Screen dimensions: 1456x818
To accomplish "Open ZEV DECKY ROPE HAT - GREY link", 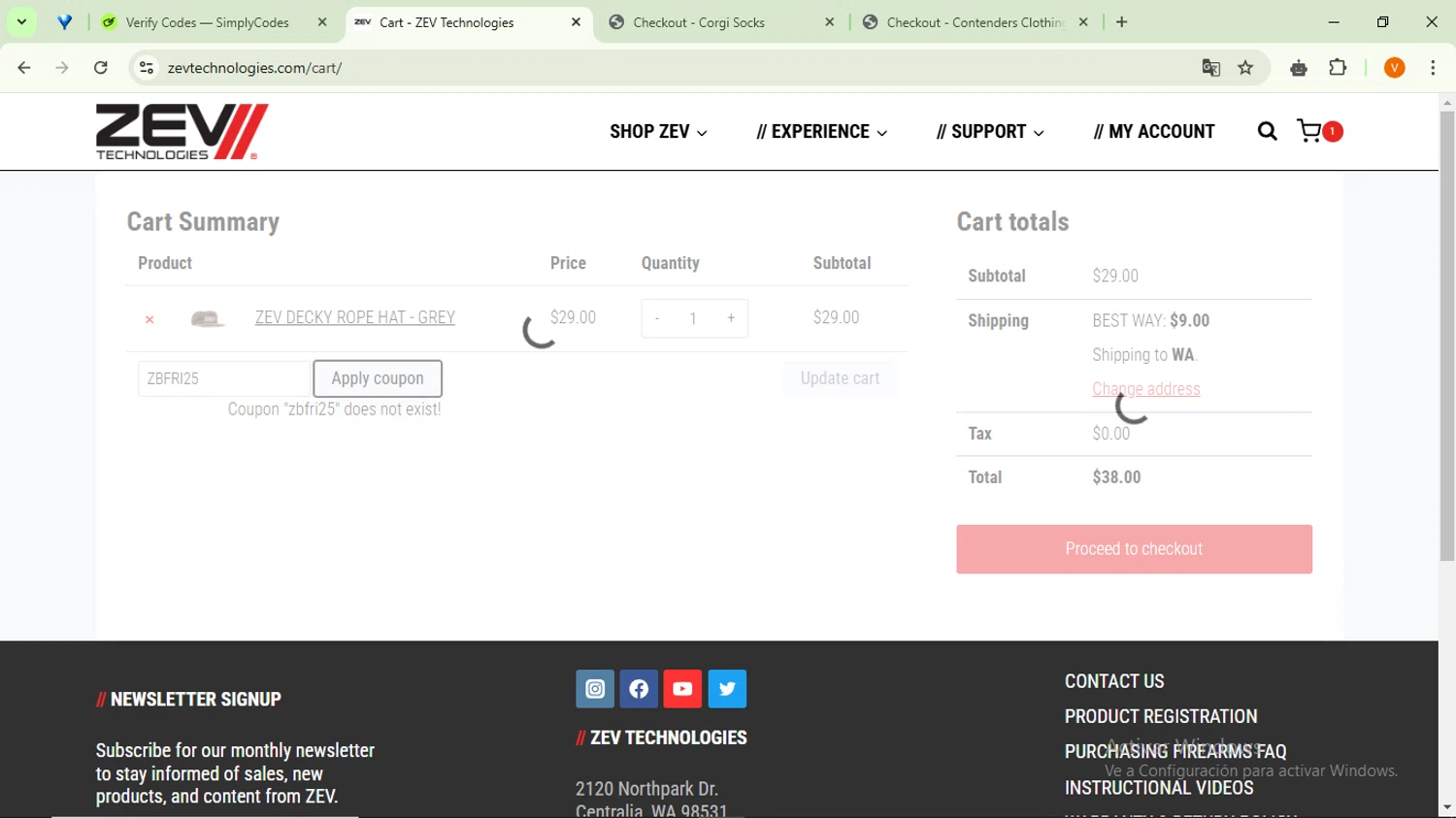I will [x=355, y=317].
